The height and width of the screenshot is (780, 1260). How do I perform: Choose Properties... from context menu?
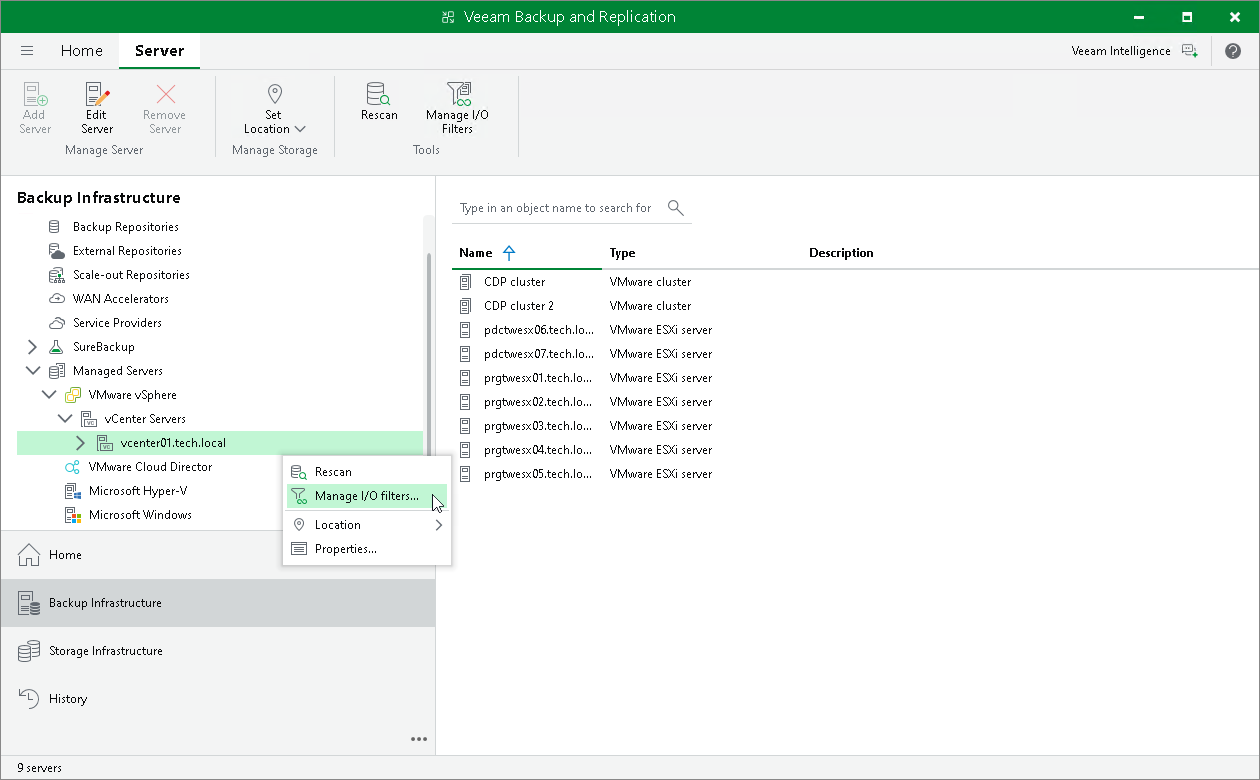pos(367,549)
